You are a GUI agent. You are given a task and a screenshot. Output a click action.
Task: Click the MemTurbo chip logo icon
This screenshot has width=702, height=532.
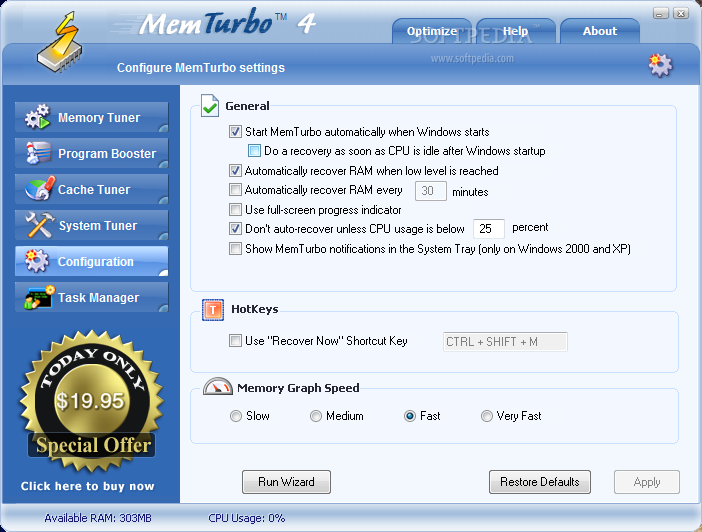[60, 43]
